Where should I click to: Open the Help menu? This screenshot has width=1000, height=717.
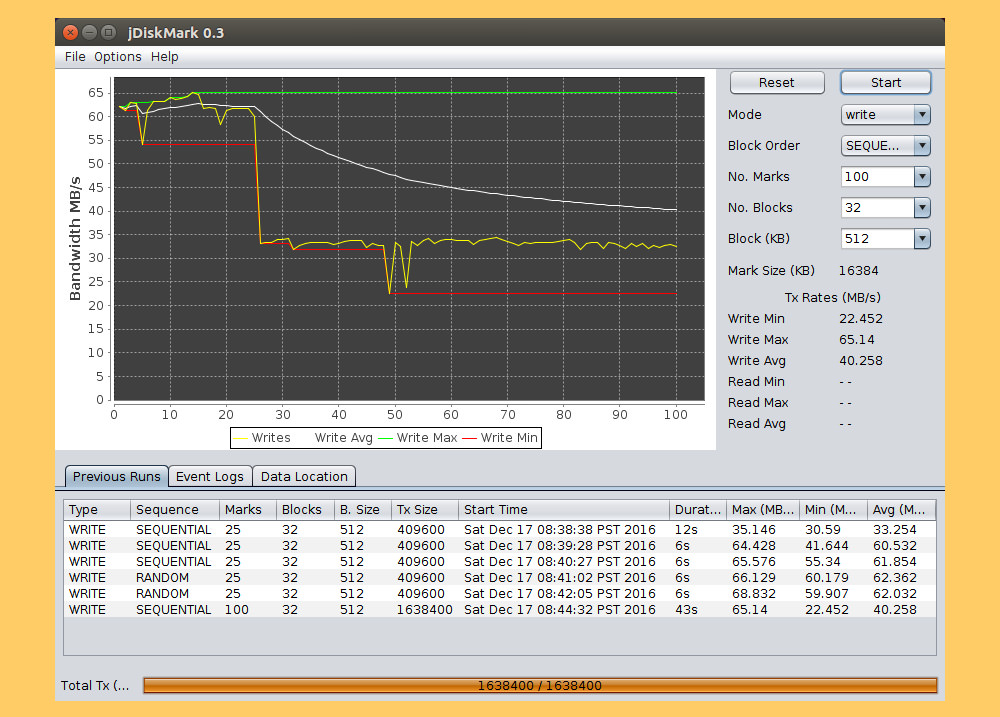(x=165, y=57)
